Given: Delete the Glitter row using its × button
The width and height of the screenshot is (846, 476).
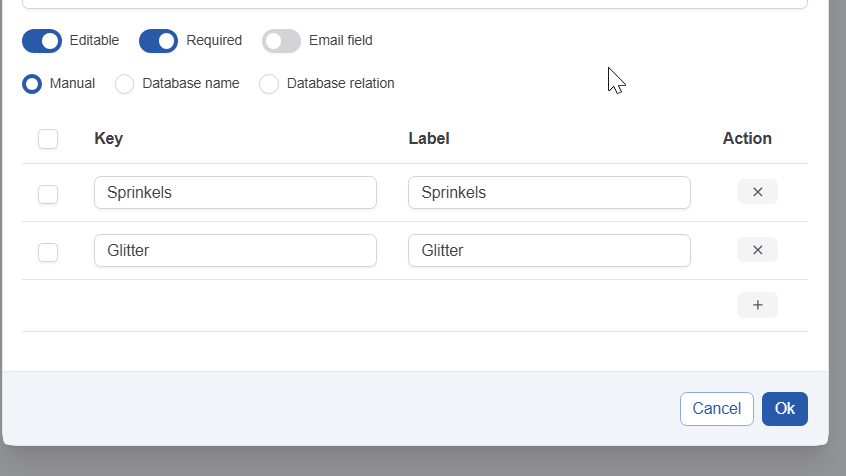Looking at the screenshot, I should [757, 250].
